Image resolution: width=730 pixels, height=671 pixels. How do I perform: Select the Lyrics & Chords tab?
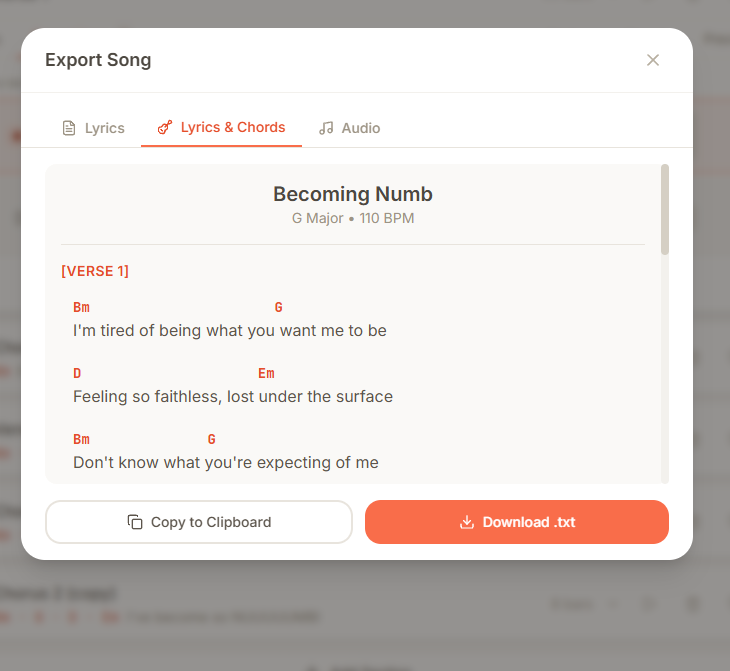[x=221, y=127]
